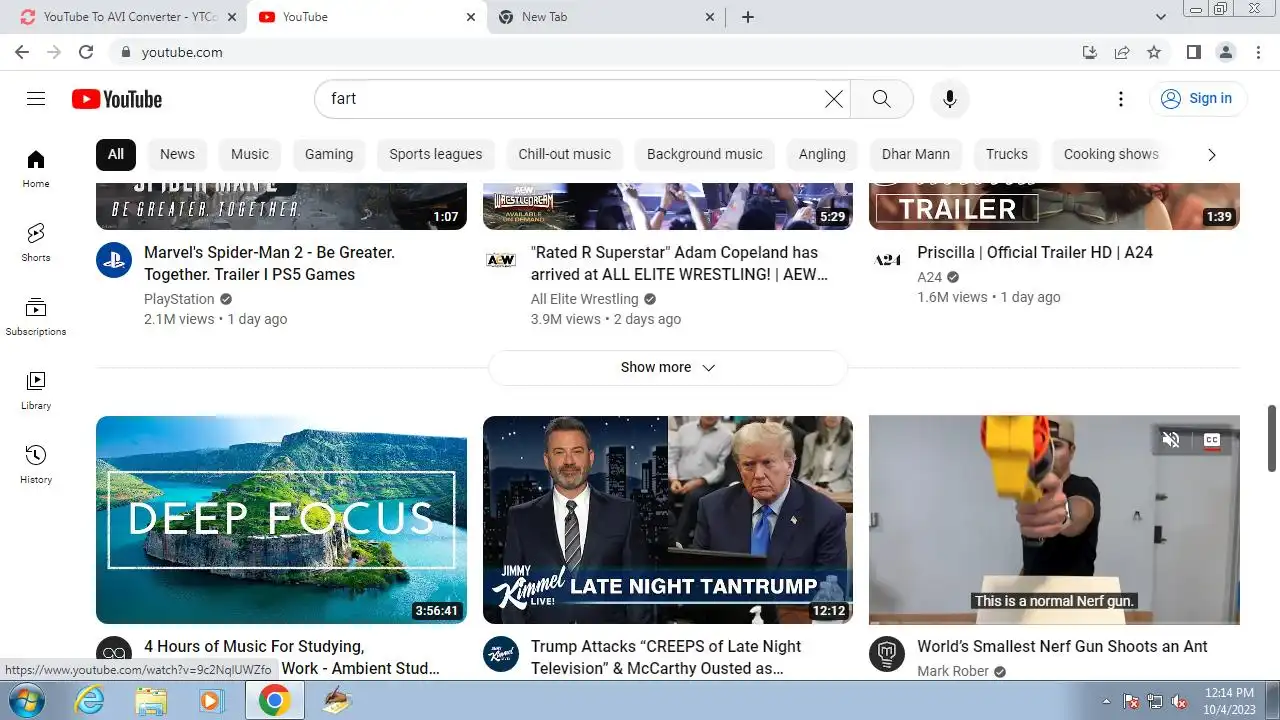Select the All filter chip
1280x720 pixels.
pos(116,154)
